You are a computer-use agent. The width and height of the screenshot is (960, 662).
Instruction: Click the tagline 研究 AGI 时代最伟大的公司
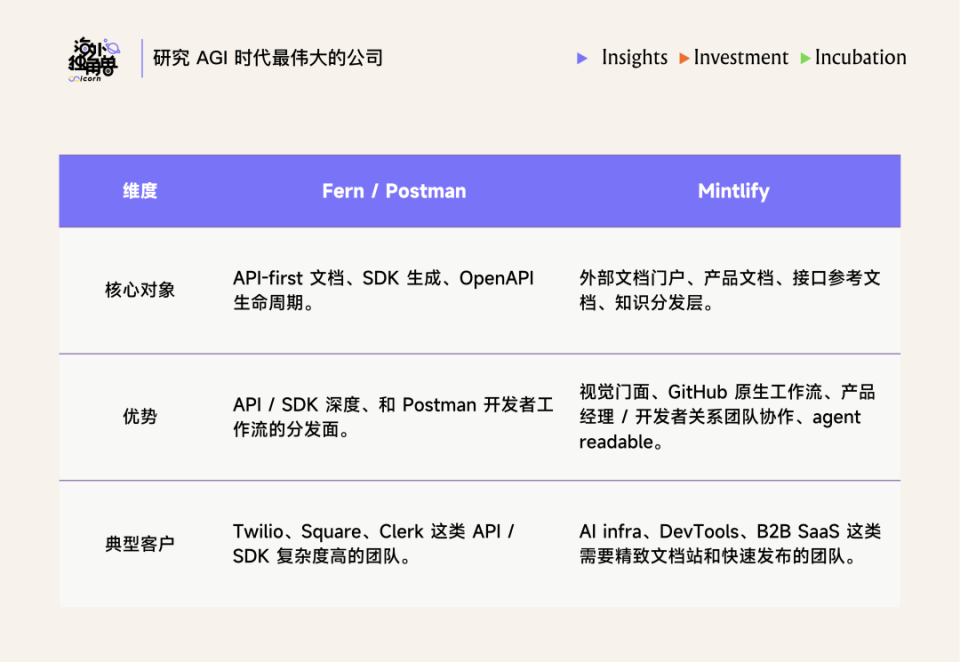click(x=268, y=58)
